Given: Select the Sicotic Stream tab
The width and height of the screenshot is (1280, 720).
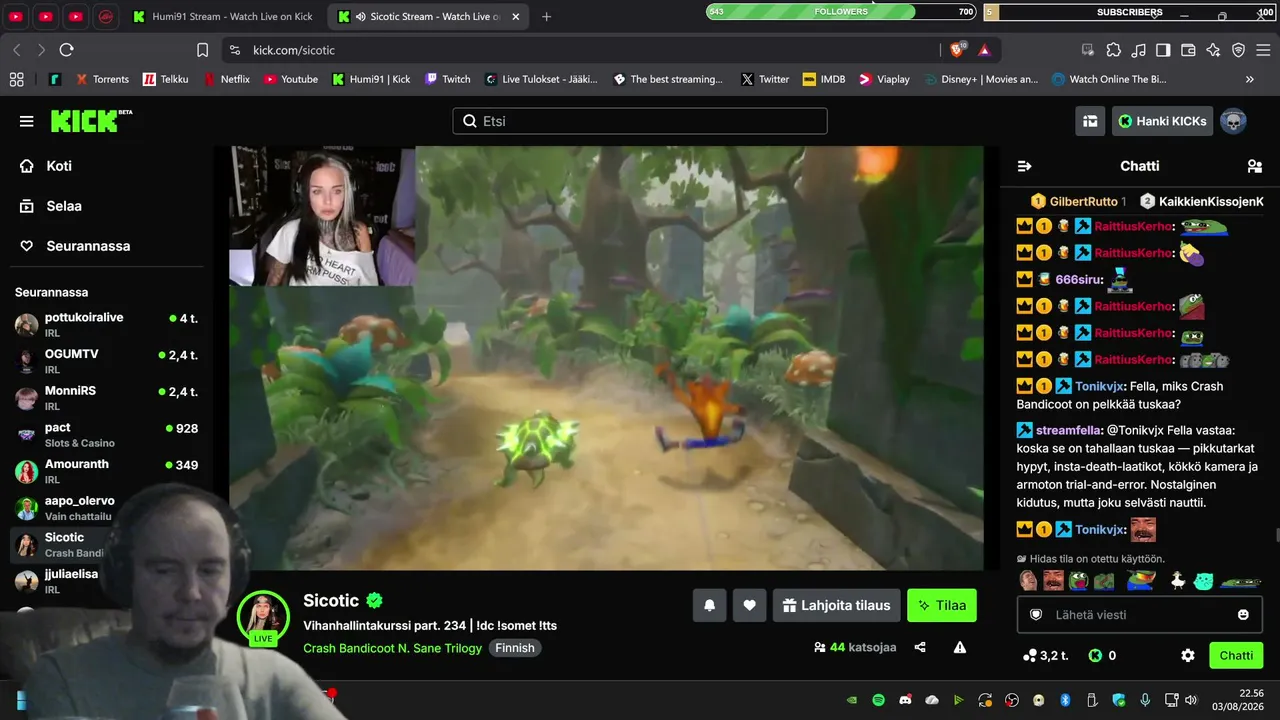Looking at the screenshot, I should pos(430,16).
